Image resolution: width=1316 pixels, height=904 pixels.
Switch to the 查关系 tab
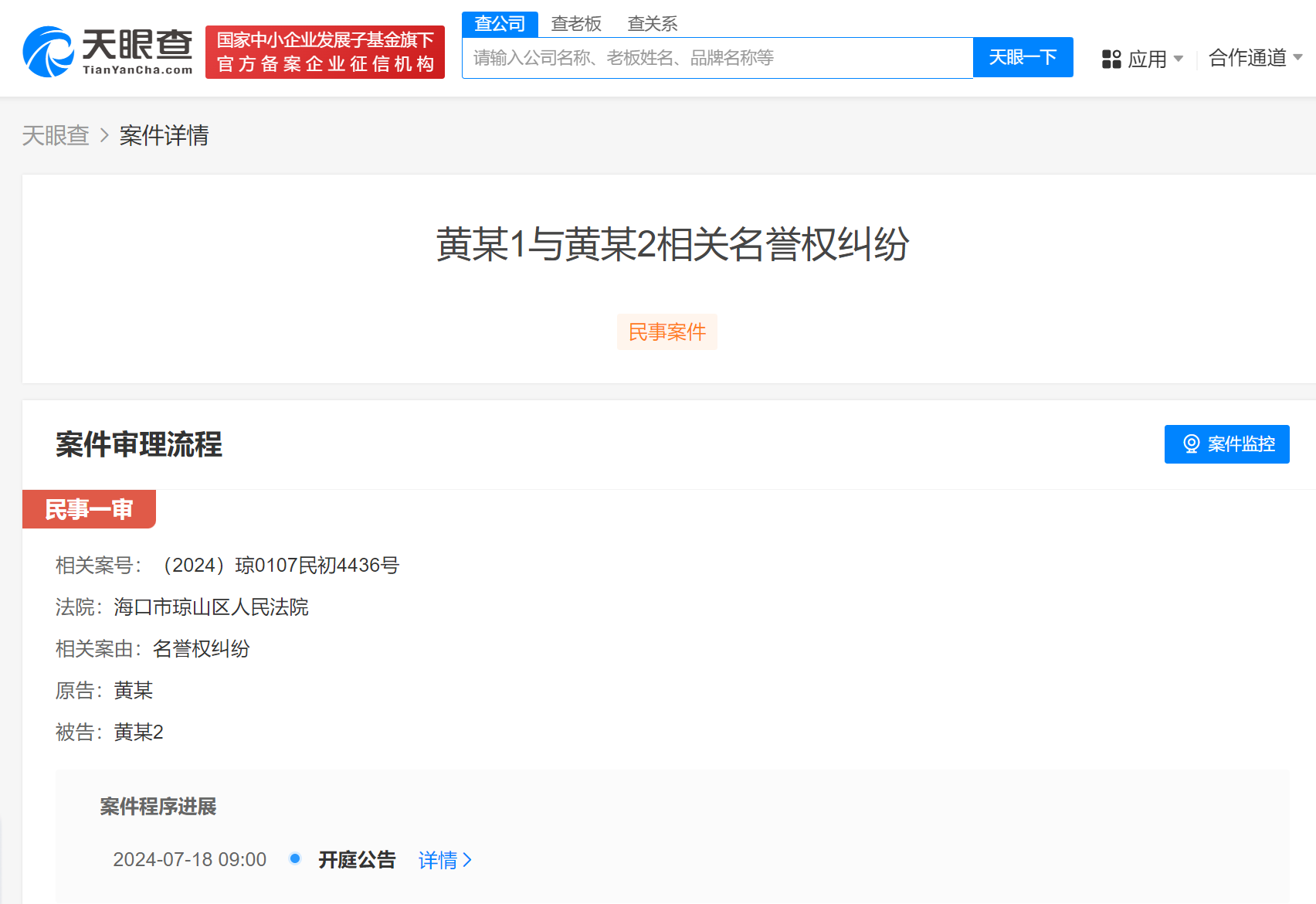click(x=651, y=23)
